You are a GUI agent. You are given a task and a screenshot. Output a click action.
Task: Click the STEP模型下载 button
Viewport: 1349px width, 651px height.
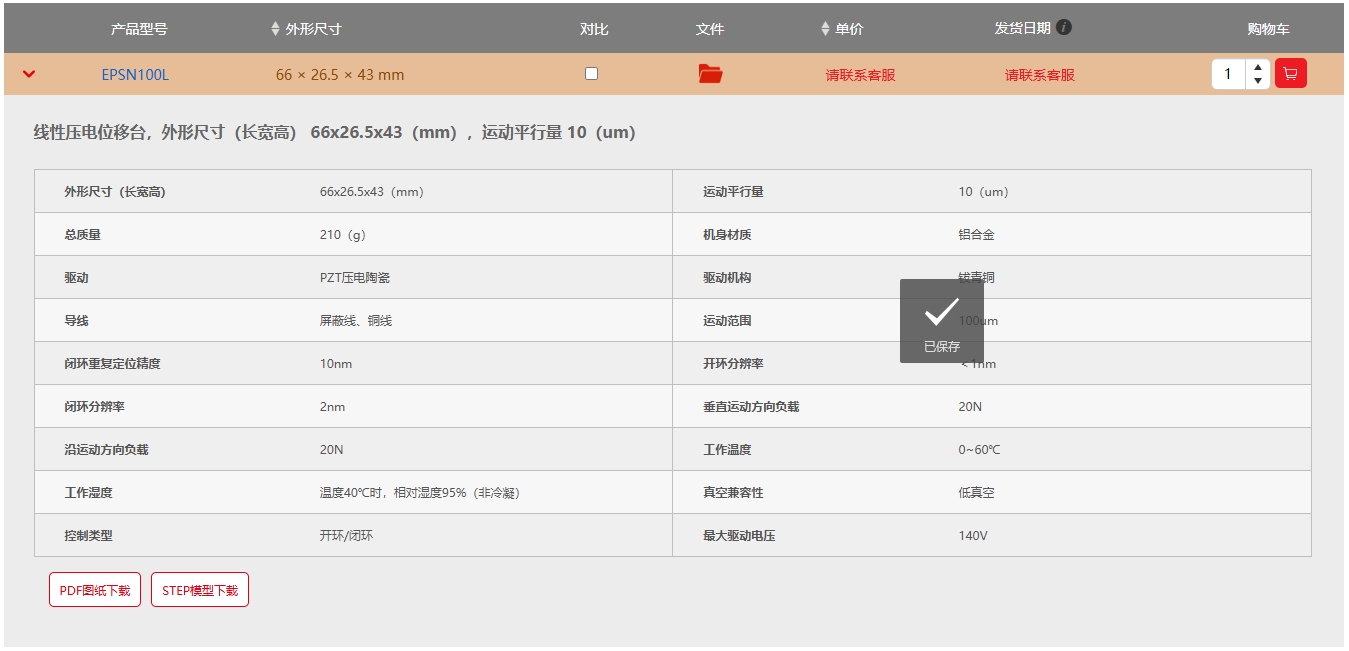click(200, 590)
